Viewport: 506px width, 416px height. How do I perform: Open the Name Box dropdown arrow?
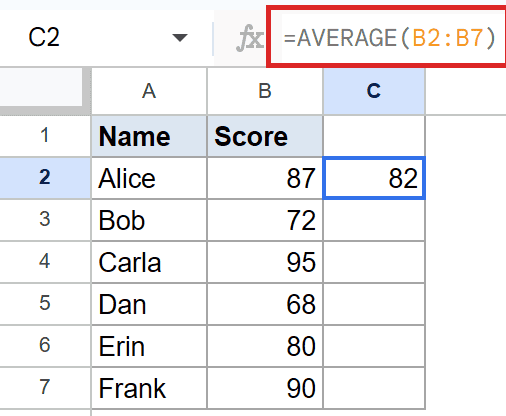pyautogui.click(x=180, y=38)
